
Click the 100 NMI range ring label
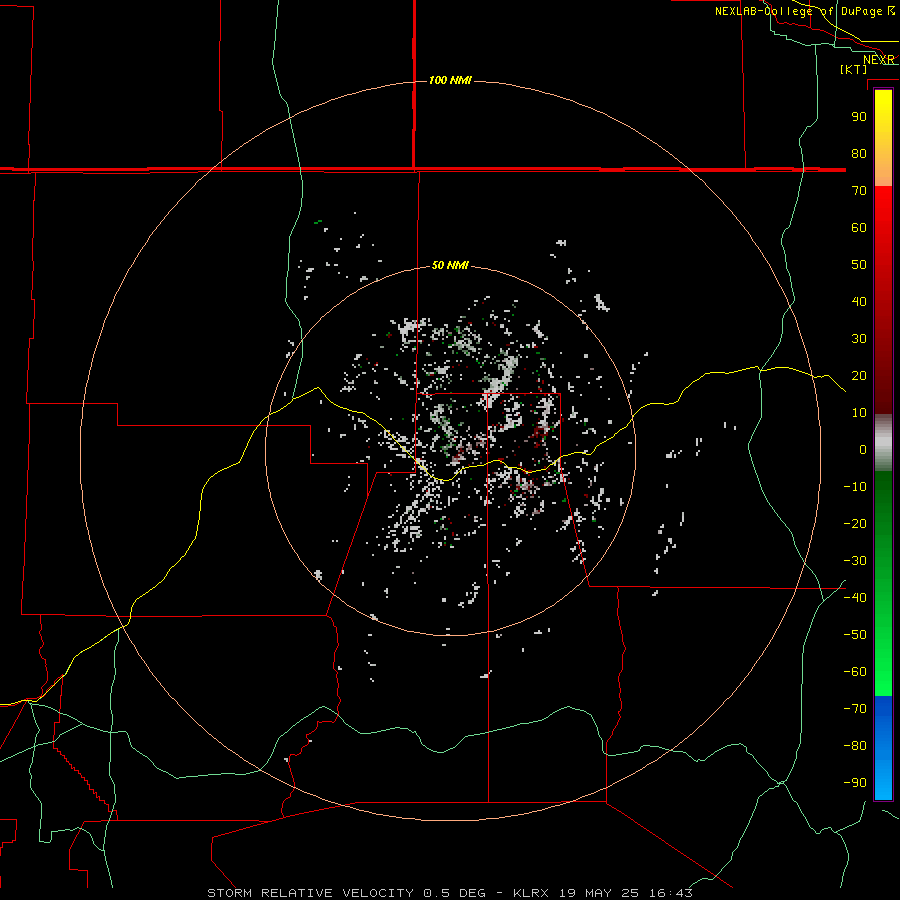click(x=450, y=80)
